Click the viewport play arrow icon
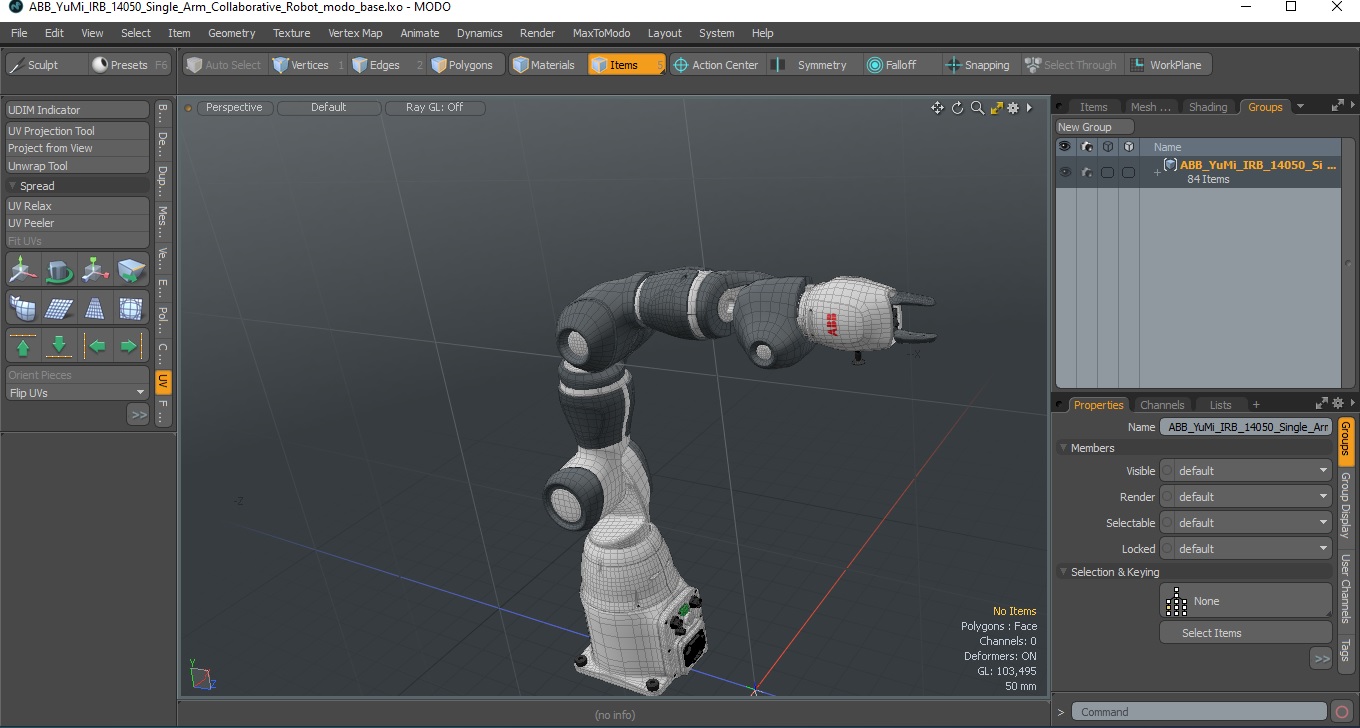This screenshot has height=728, width=1360. (x=1029, y=108)
